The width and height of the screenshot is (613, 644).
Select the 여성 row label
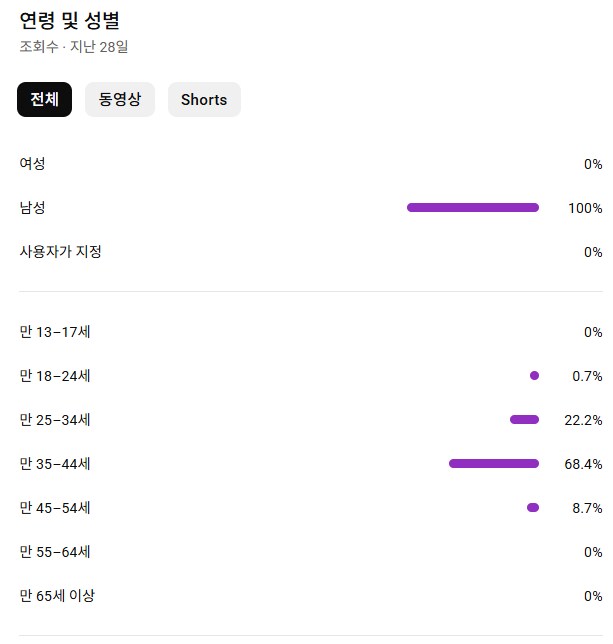pyautogui.click(x=32, y=164)
